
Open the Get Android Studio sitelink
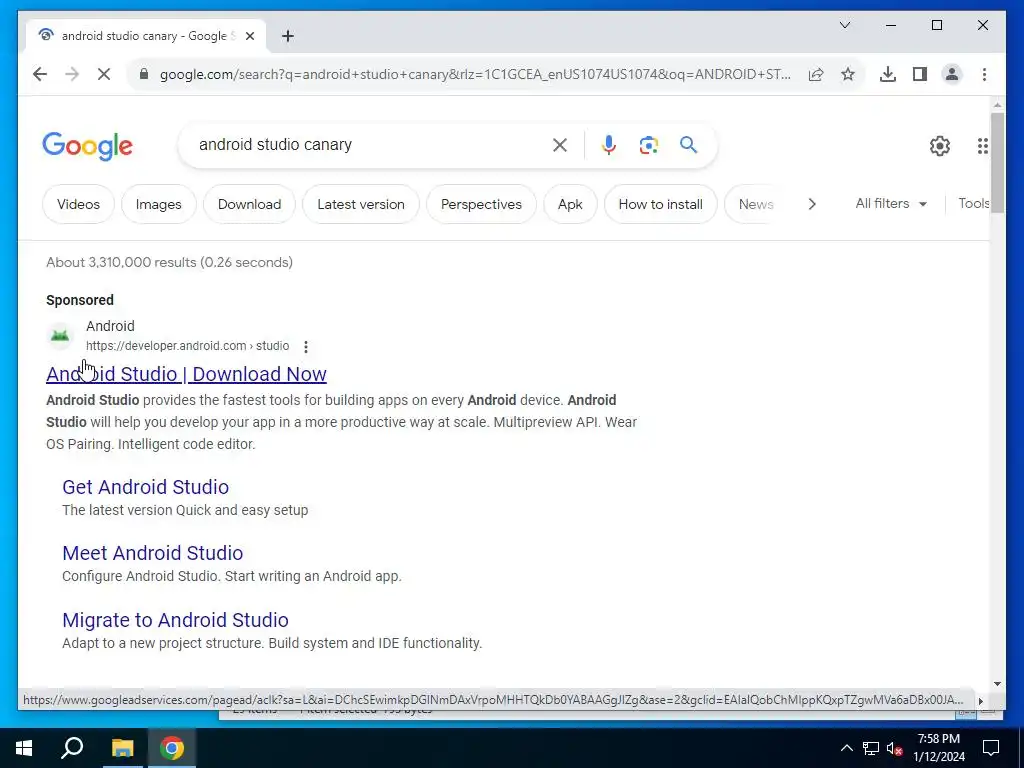[x=146, y=487]
